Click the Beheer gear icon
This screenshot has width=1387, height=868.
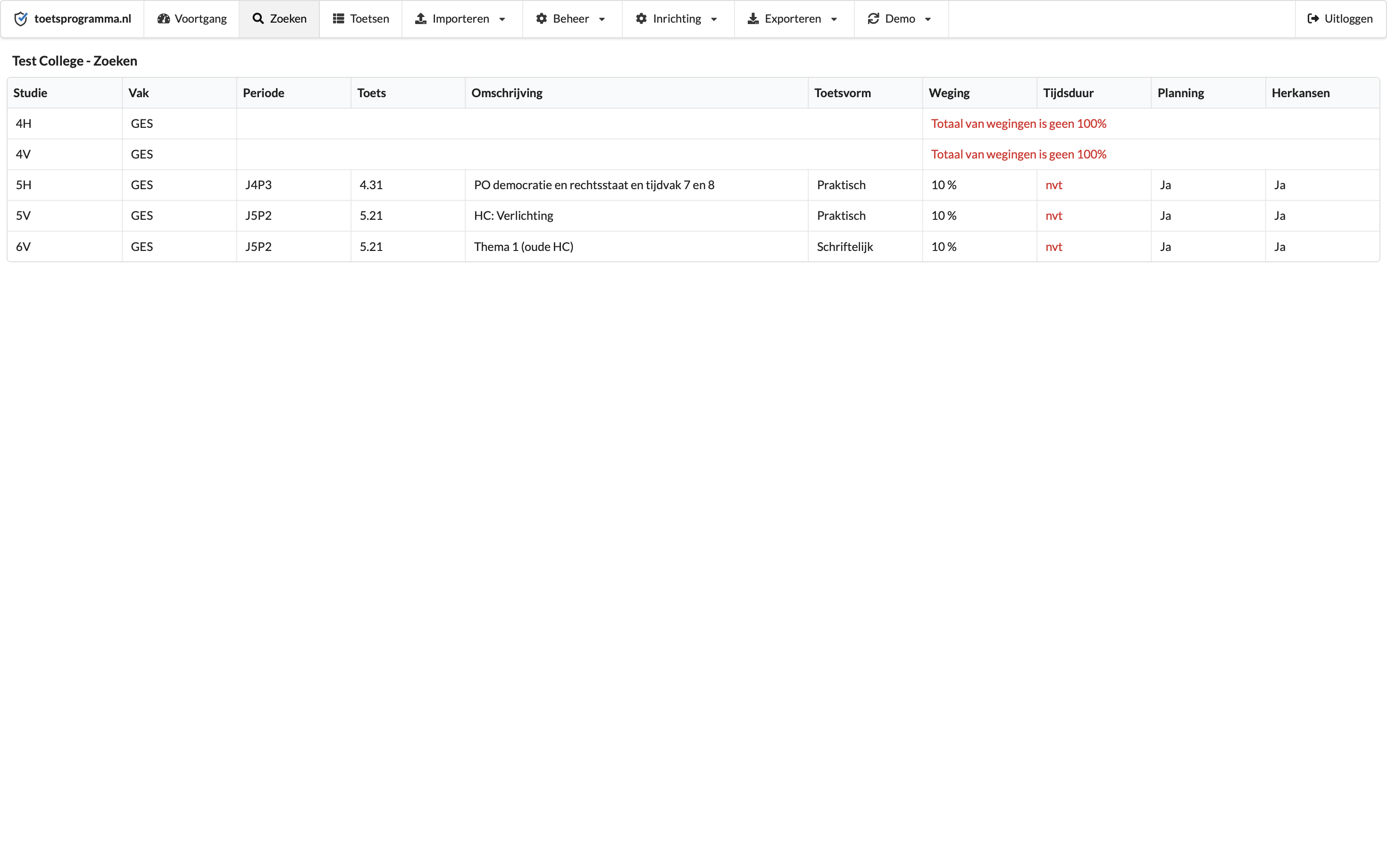(x=542, y=19)
